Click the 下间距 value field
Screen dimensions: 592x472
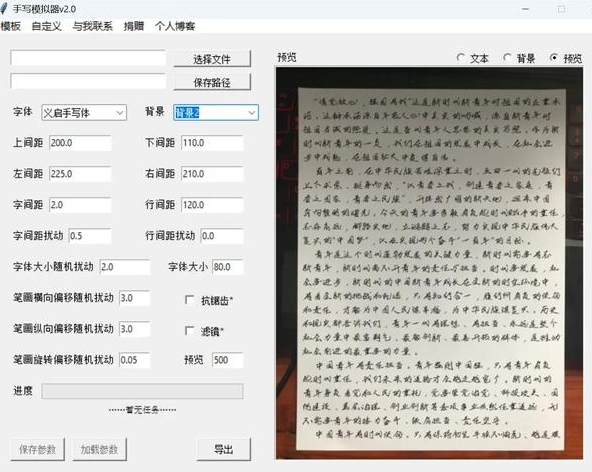click(212, 143)
